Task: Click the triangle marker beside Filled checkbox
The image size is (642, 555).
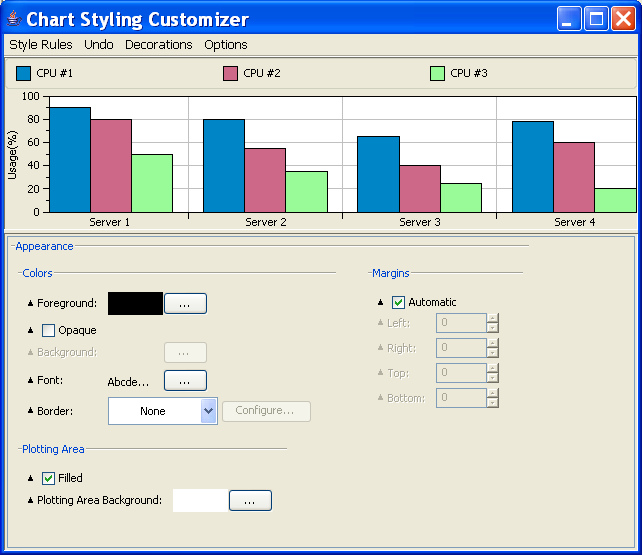Action: pyautogui.click(x=30, y=478)
